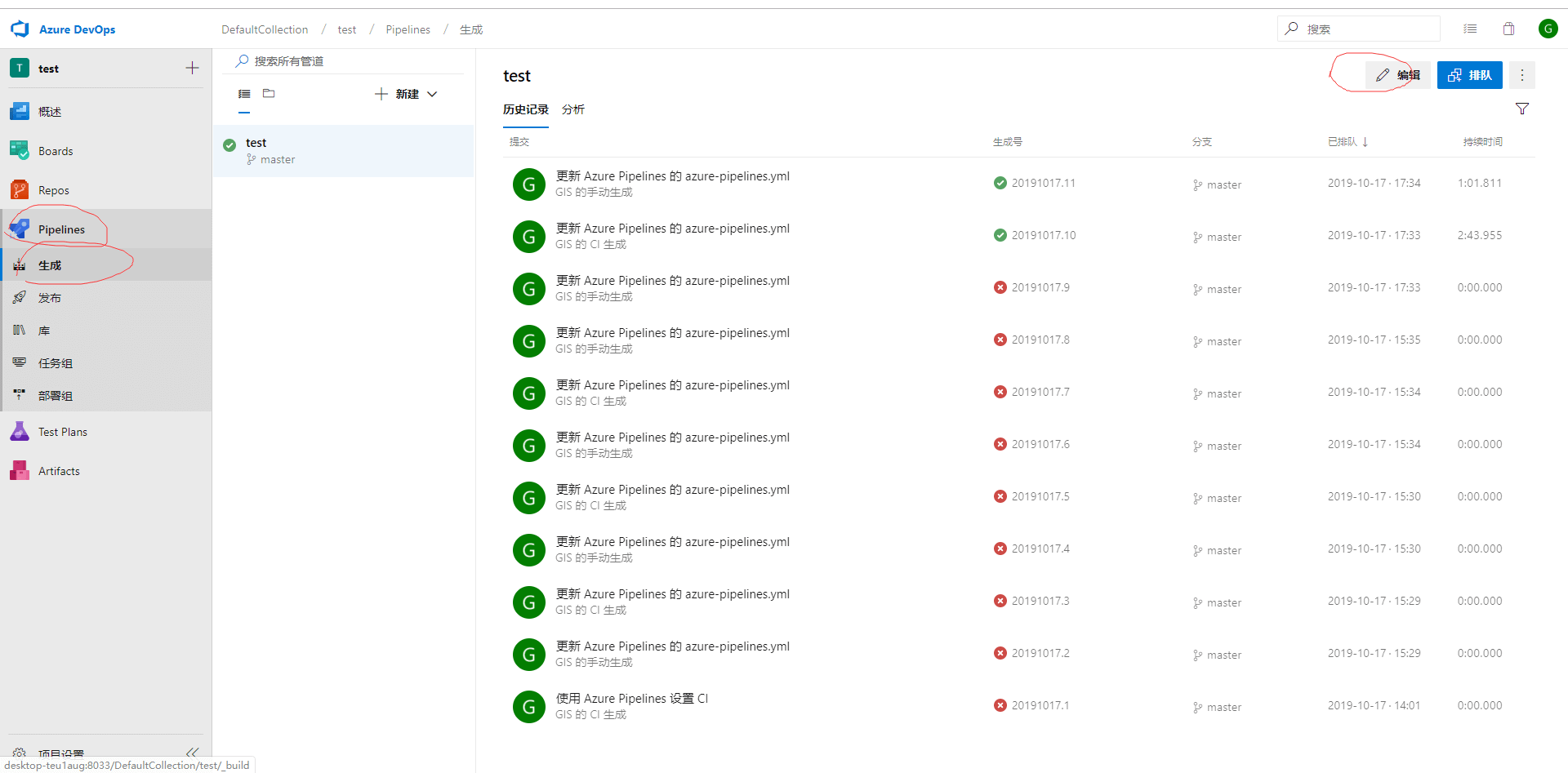Open the Boards section in sidebar

pos(56,151)
